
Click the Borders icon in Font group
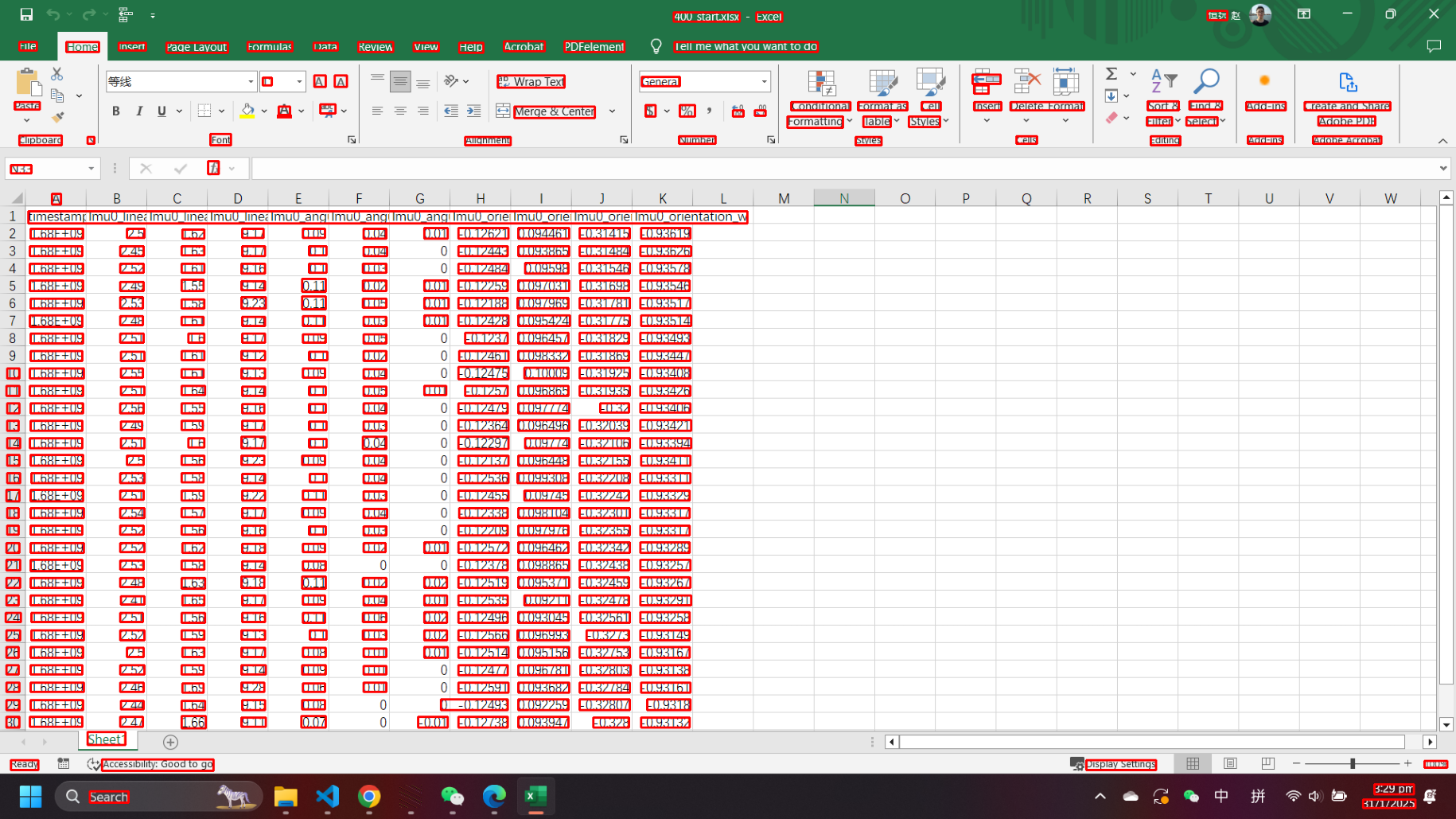(204, 111)
